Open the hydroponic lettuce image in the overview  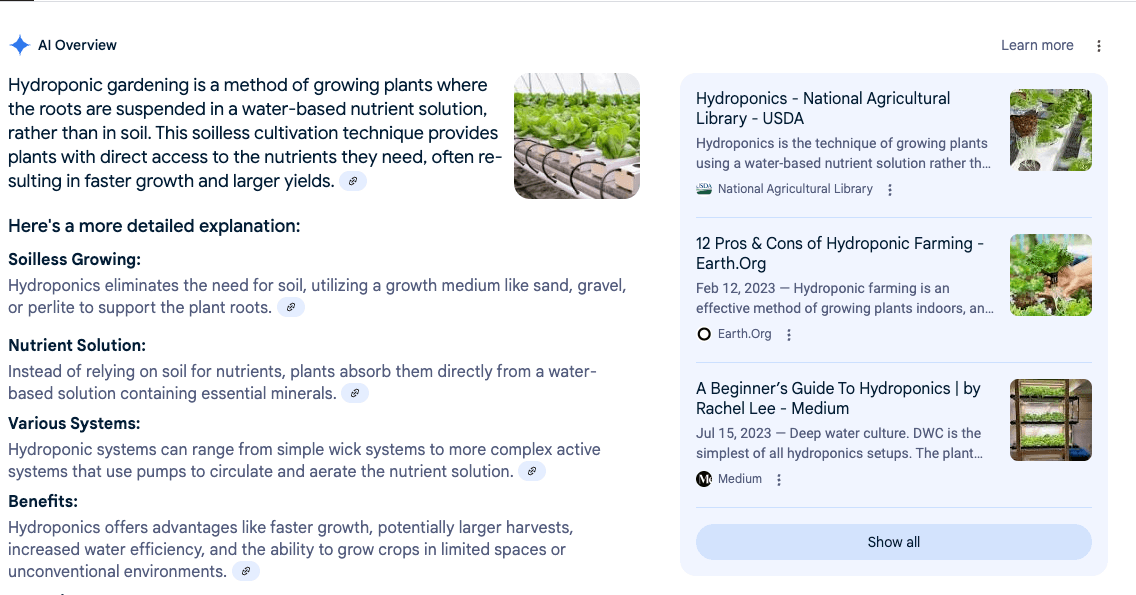coord(576,136)
